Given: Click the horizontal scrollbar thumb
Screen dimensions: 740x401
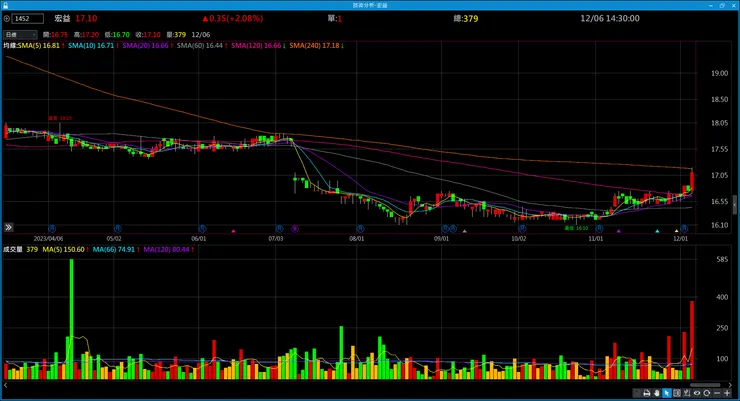Looking at the screenshot, I should point(705,385).
